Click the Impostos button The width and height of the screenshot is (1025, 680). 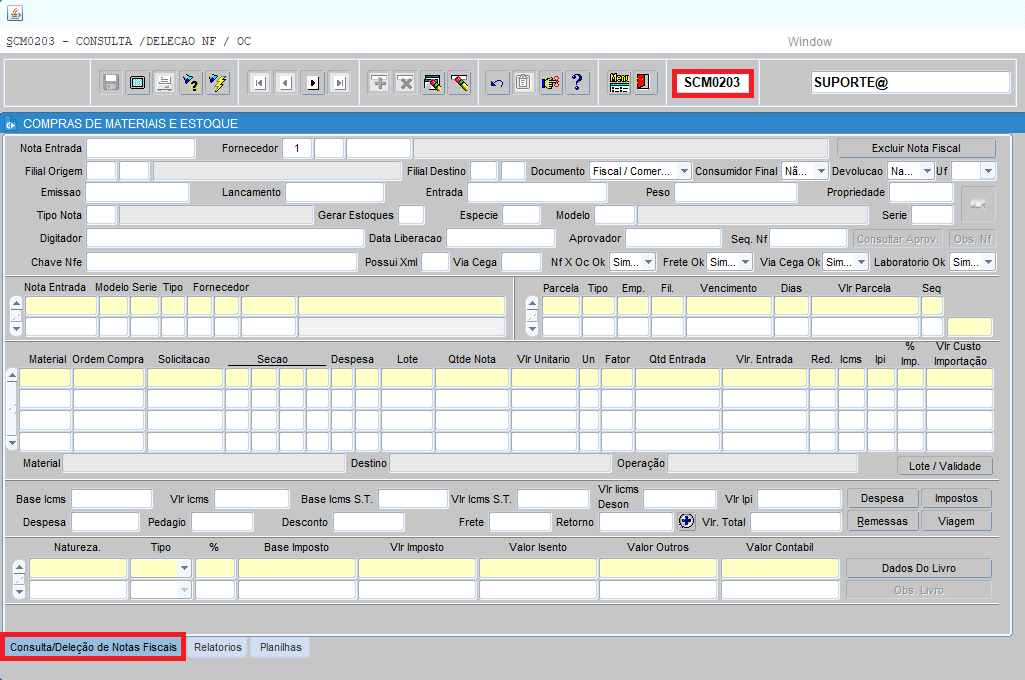tap(956, 498)
